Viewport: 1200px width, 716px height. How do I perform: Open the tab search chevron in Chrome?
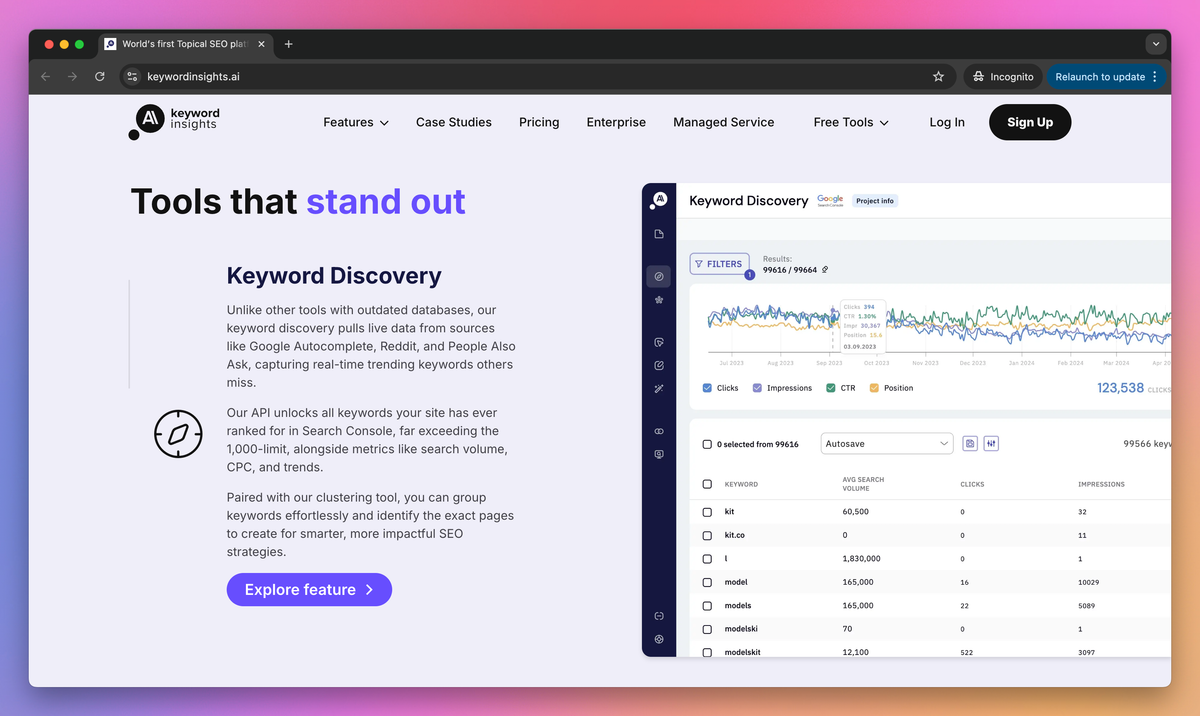[1156, 44]
